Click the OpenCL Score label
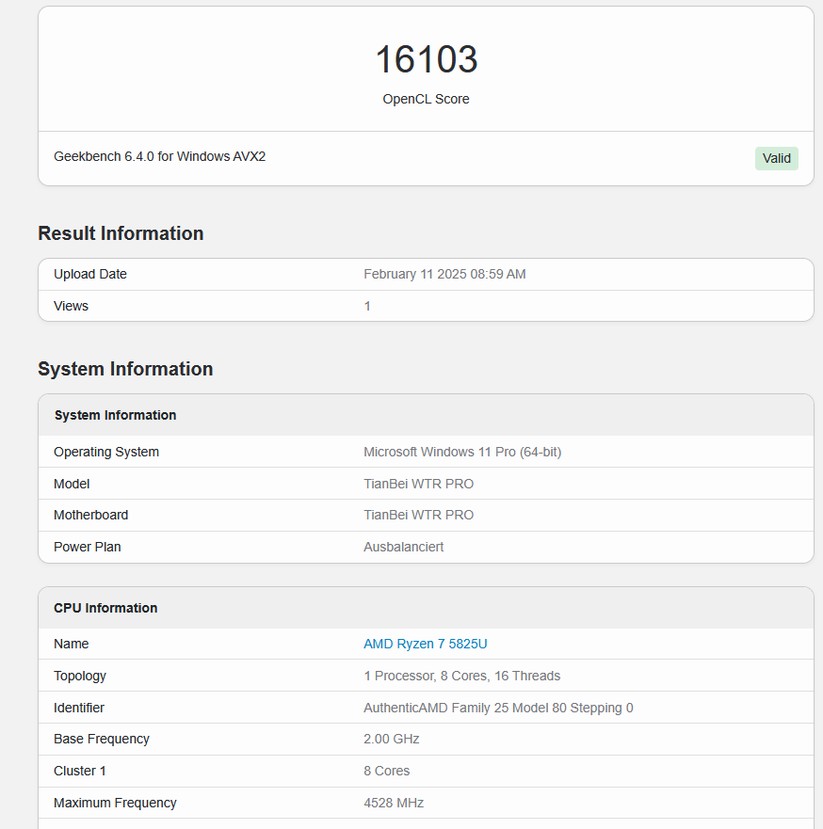Viewport: 823px width, 829px height. pos(426,99)
